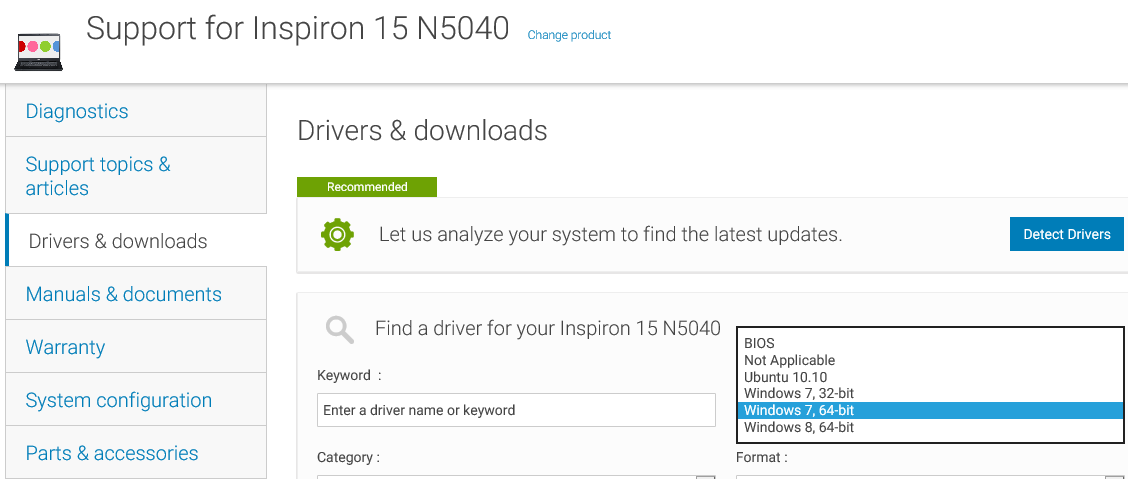Click the magnifying glass search icon
Screen dimensions: 1128x479
(x=339, y=329)
